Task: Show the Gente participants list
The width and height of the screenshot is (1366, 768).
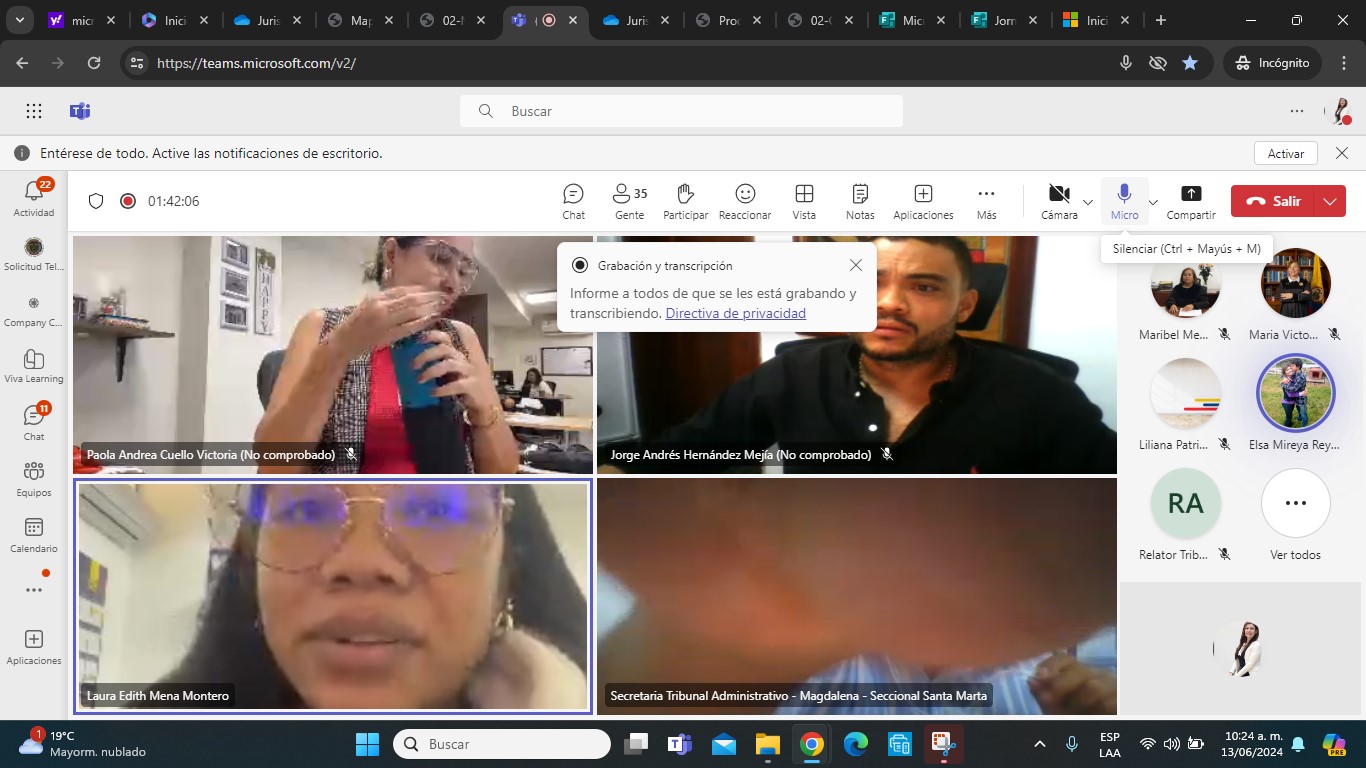Action: (629, 201)
